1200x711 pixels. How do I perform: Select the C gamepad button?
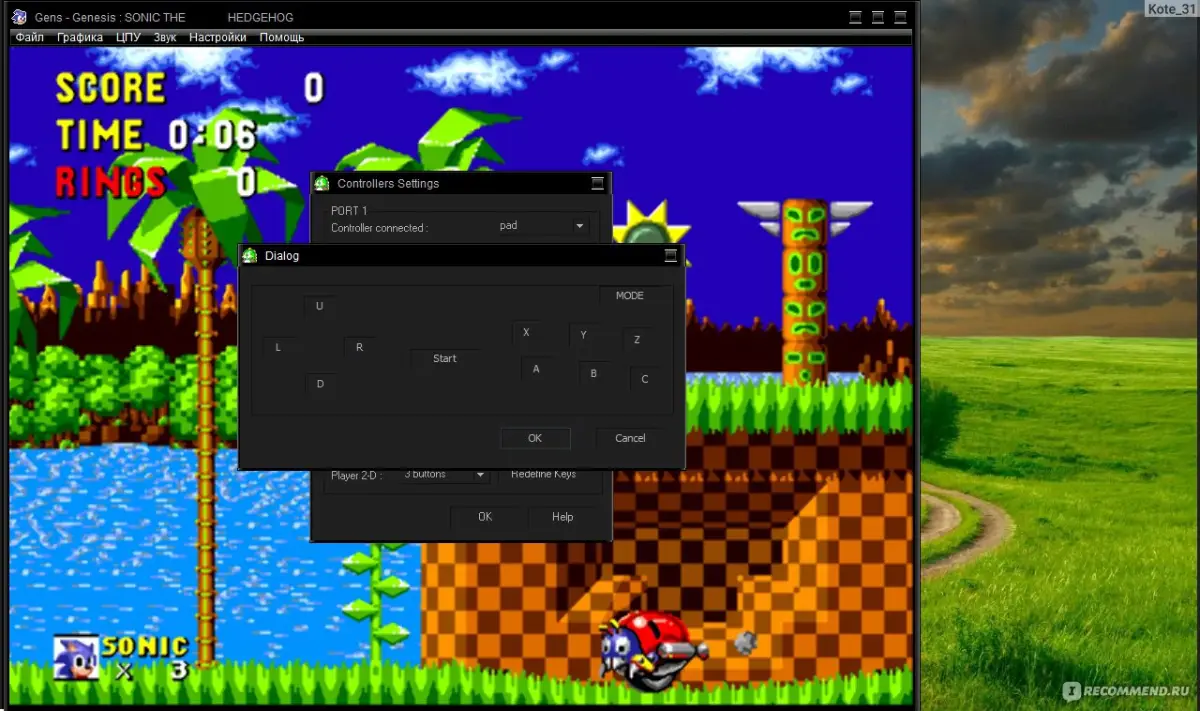click(x=645, y=379)
